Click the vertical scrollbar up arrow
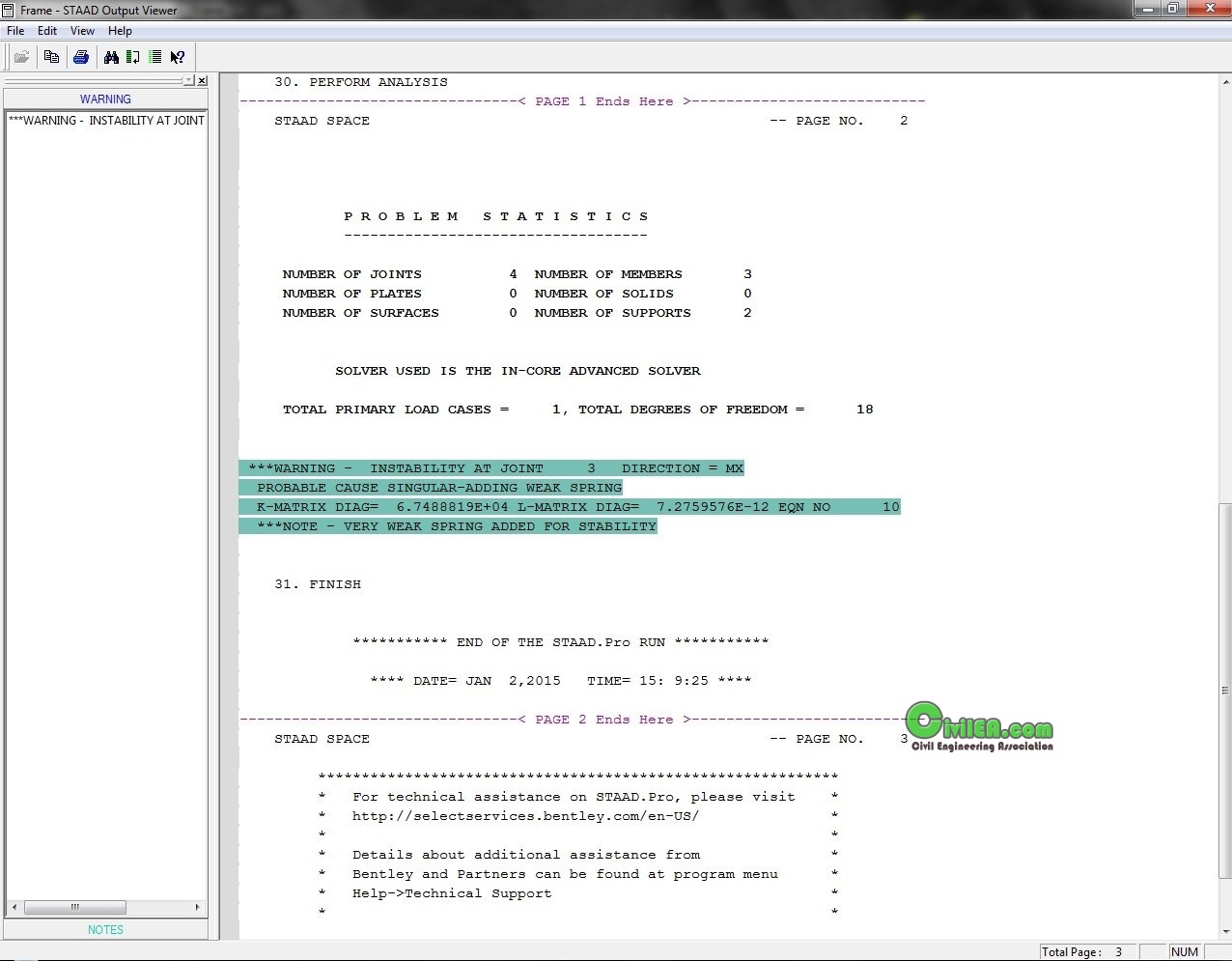Screen dimensions: 1232x961 1224,81
